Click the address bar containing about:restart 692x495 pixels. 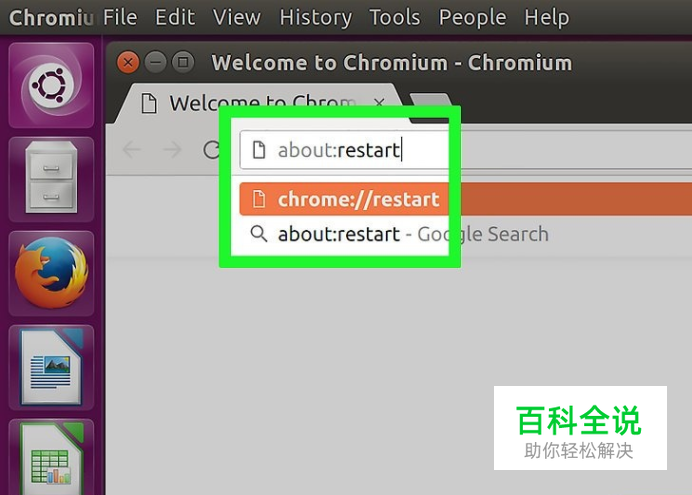[466, 150]
